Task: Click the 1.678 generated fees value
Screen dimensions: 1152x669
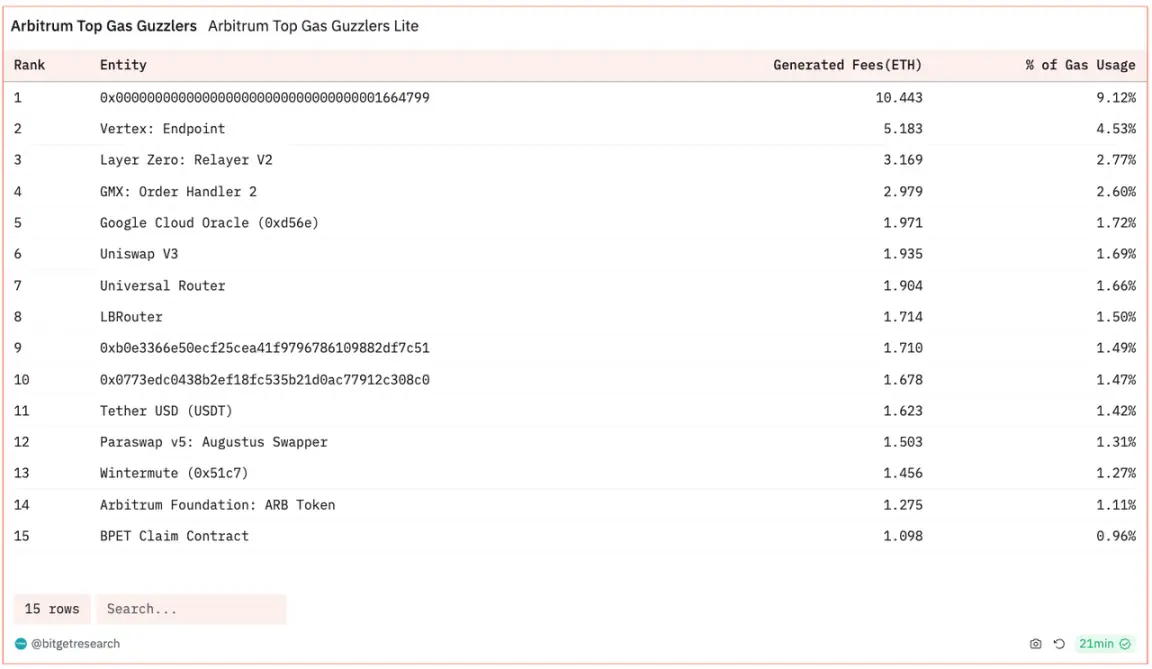Action: 903,380
